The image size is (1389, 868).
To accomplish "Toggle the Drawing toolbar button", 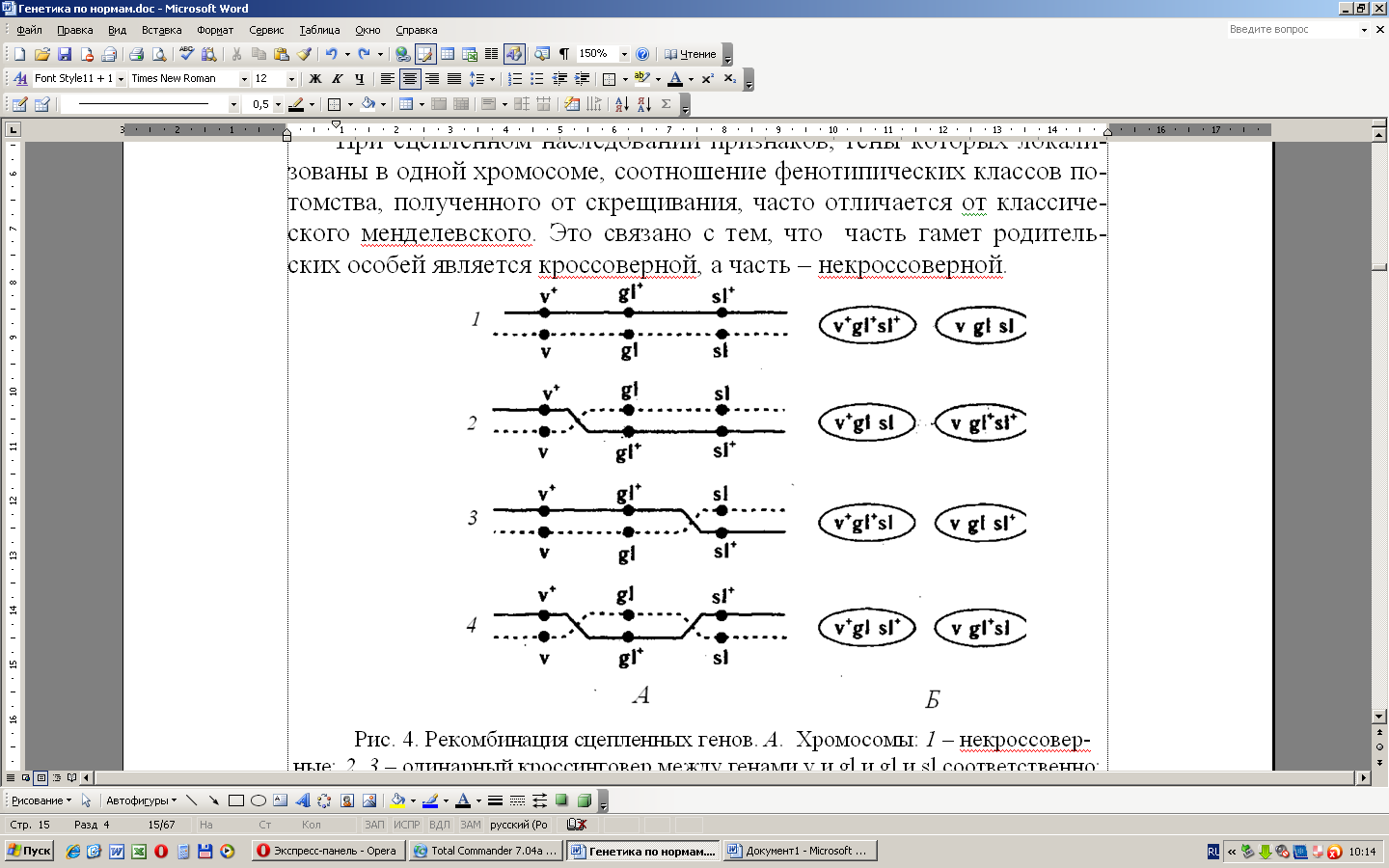I will tap(514, 54).
